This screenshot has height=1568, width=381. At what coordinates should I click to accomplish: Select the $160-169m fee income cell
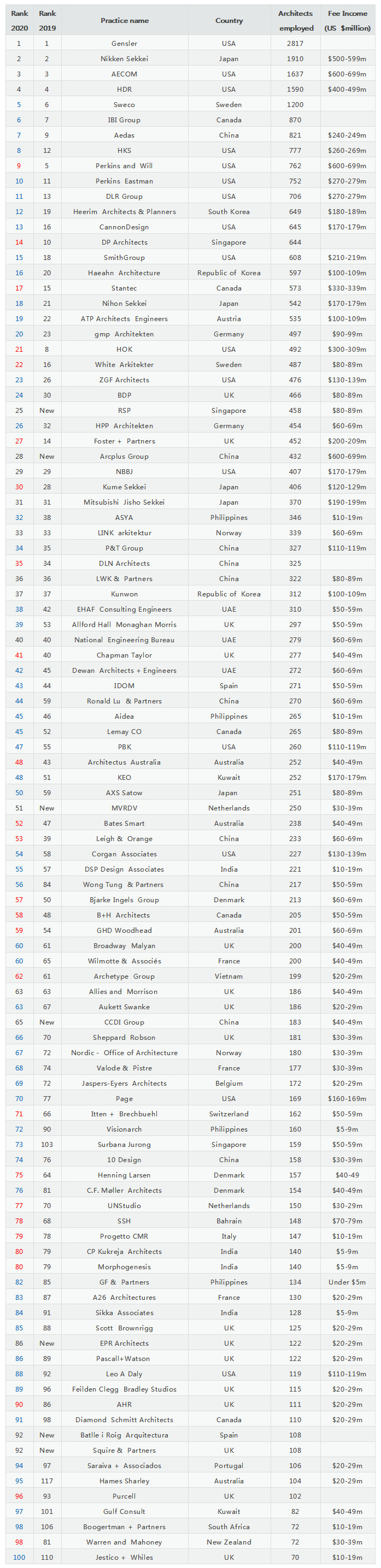[x=347, y=1099]
